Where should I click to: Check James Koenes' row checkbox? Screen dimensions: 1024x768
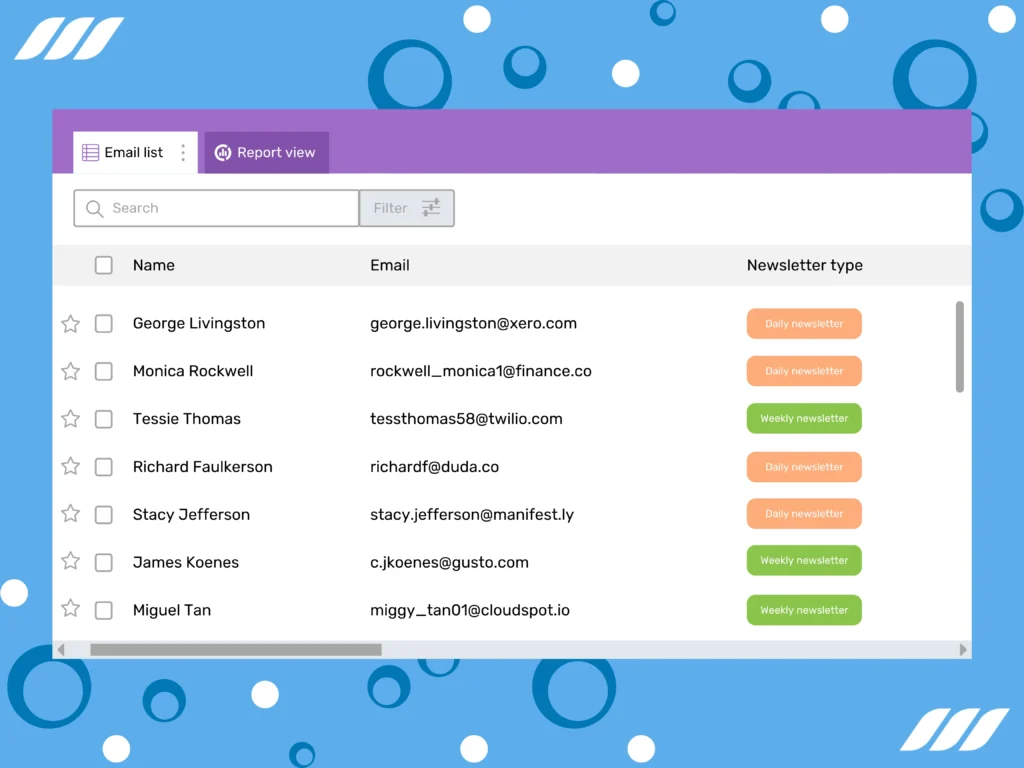[103, 562]
